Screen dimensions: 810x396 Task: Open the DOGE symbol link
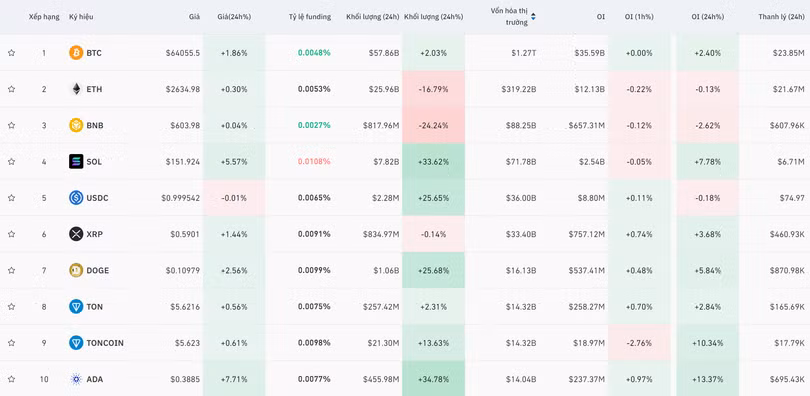click(x=98, y=270)
